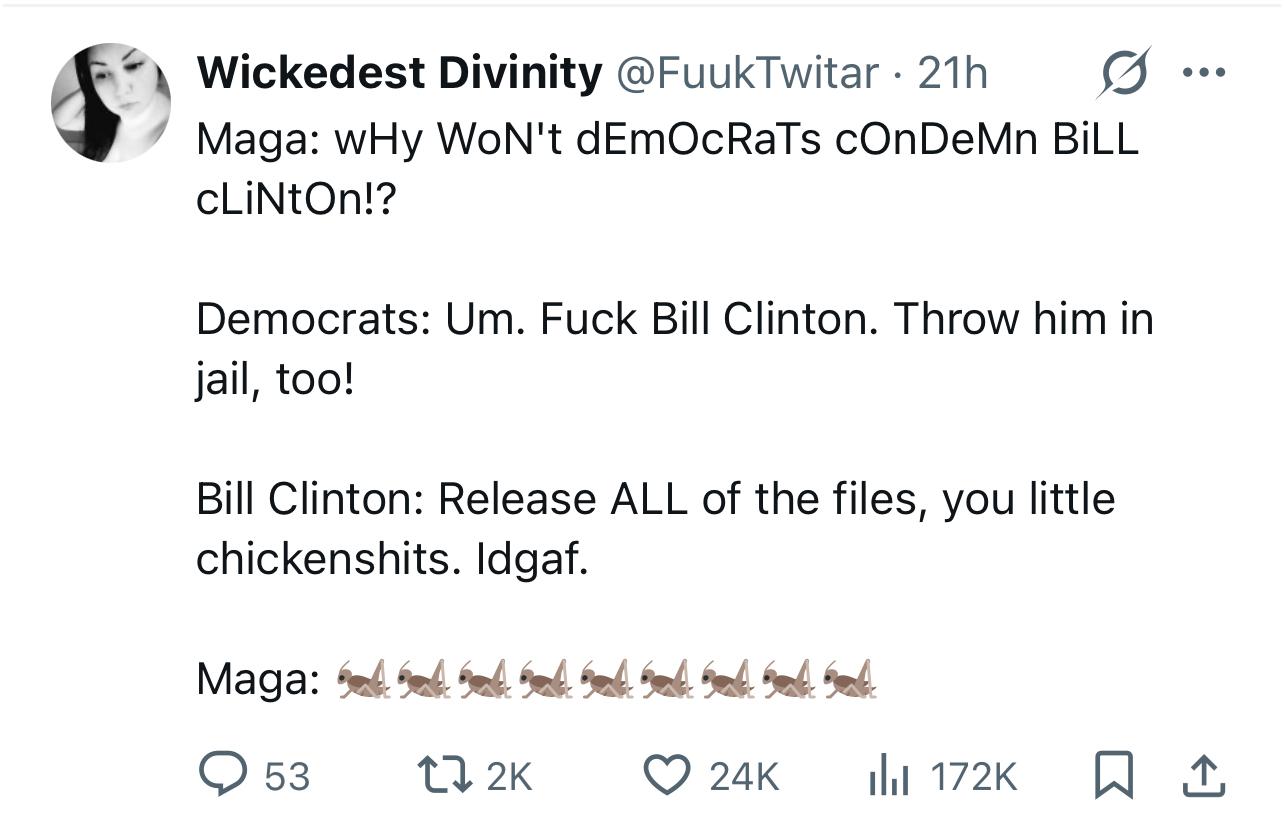Click the 21h timestamp
Screen dimensions: 1284x832
(x=952, y=72)
